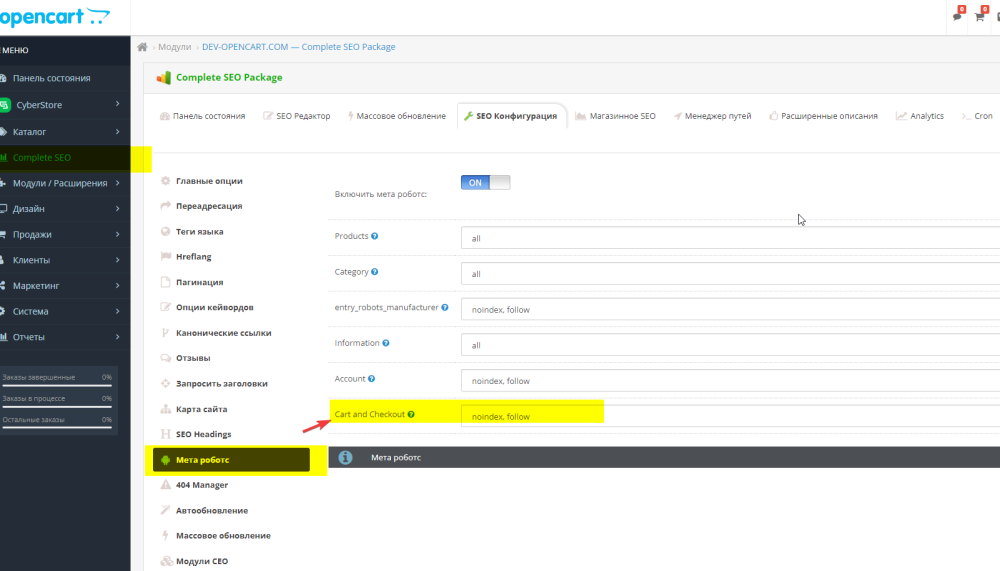
Task: Click help icon beside Category label
Action: [375, 272]
